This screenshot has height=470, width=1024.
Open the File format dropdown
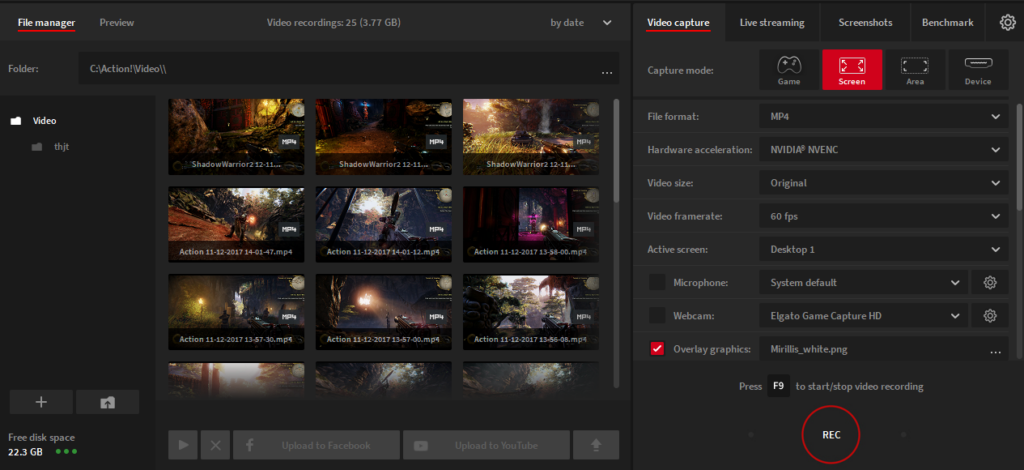pos(883,117)
